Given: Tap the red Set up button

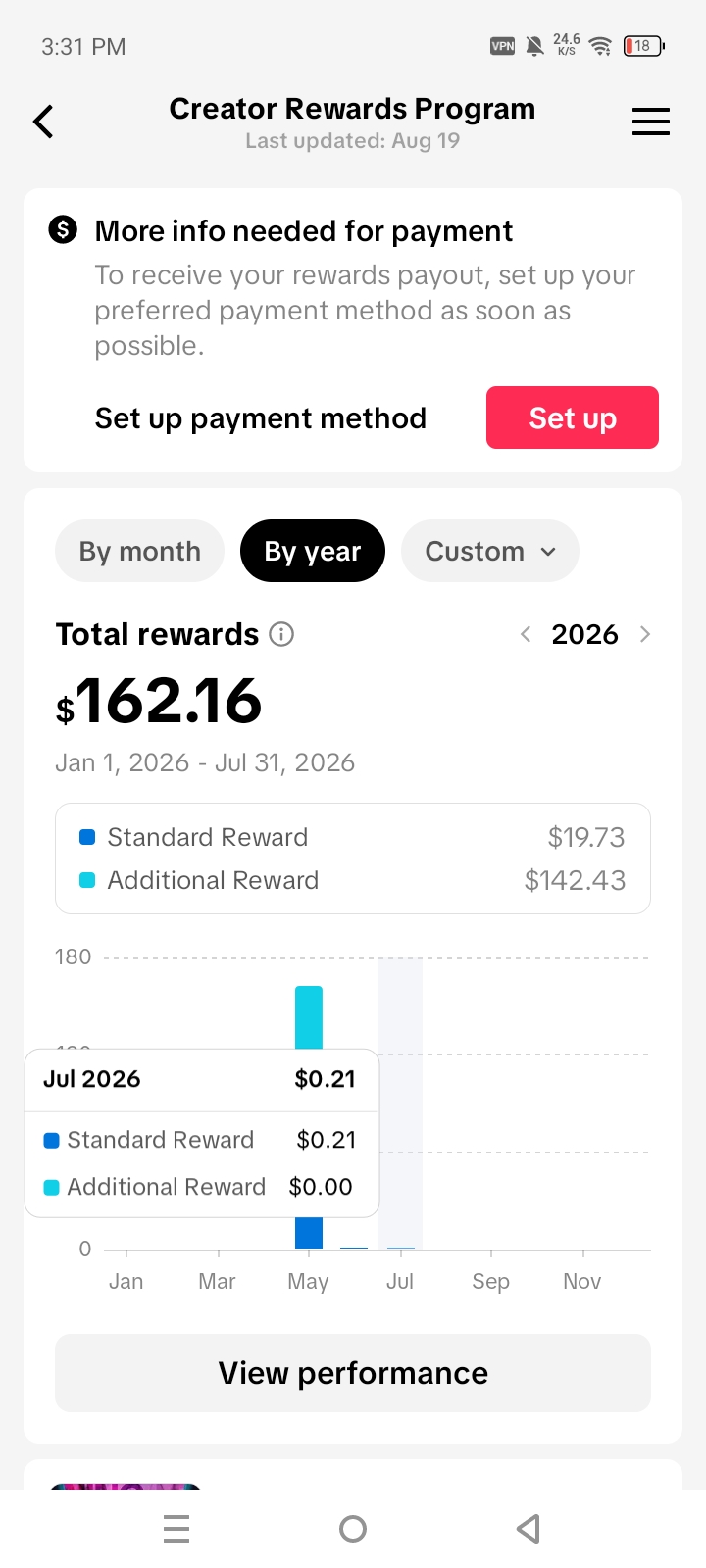Looking at the screenshot, I should (x=573, y=417).
